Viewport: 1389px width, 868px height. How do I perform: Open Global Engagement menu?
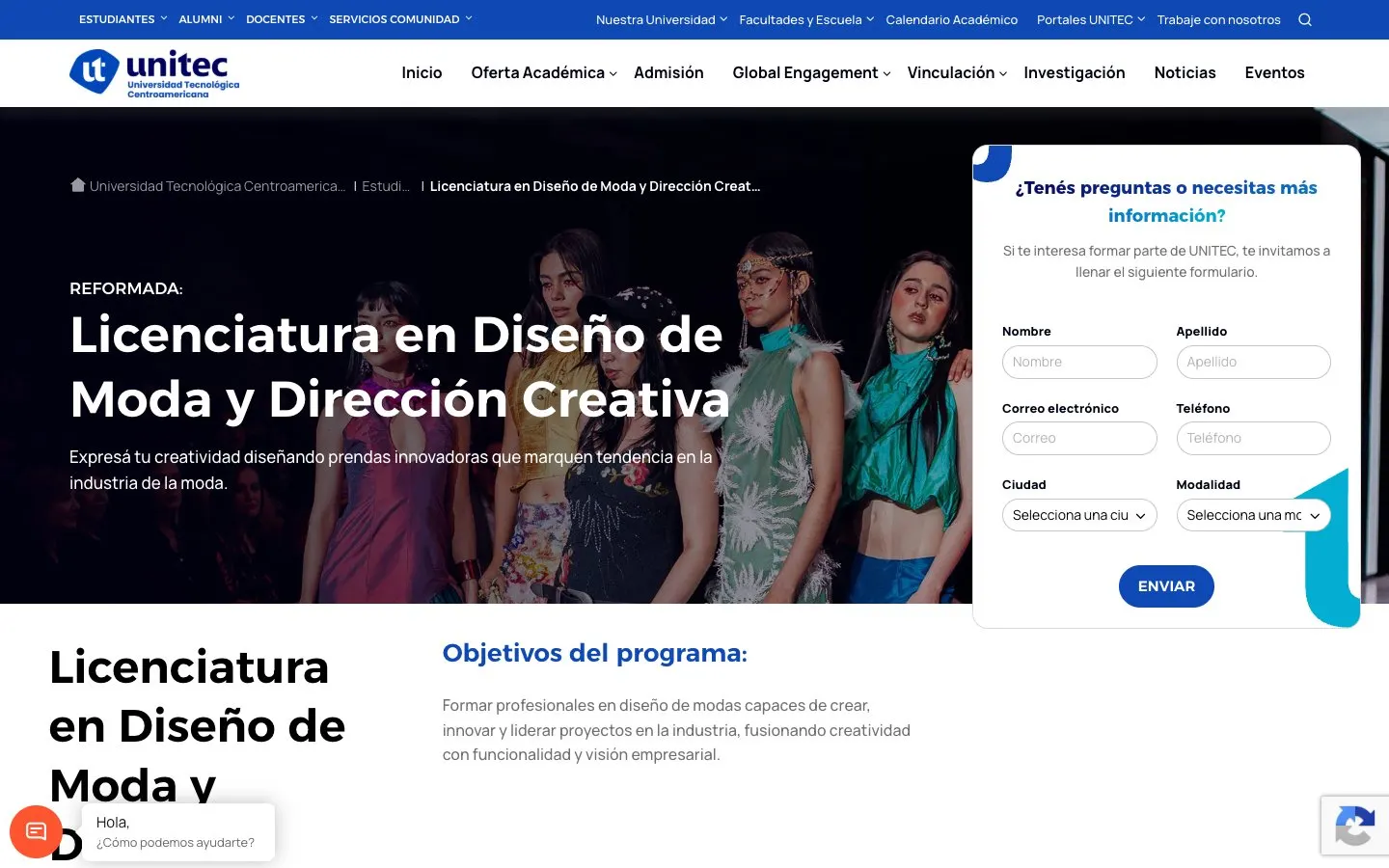pyautogui.click(x=811, y=72)
